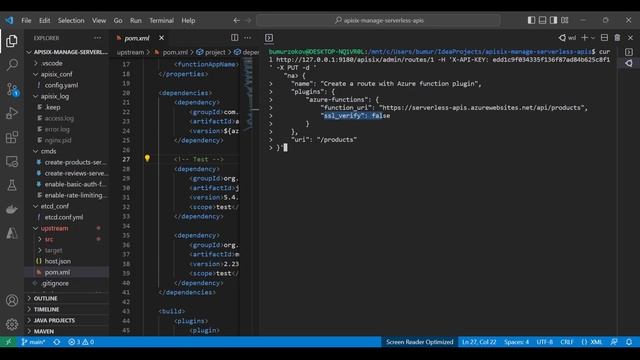The width and height of the screenshot is (640, 360).
Task: Toggle Panel layout button
Action: (x=542, y=20)
